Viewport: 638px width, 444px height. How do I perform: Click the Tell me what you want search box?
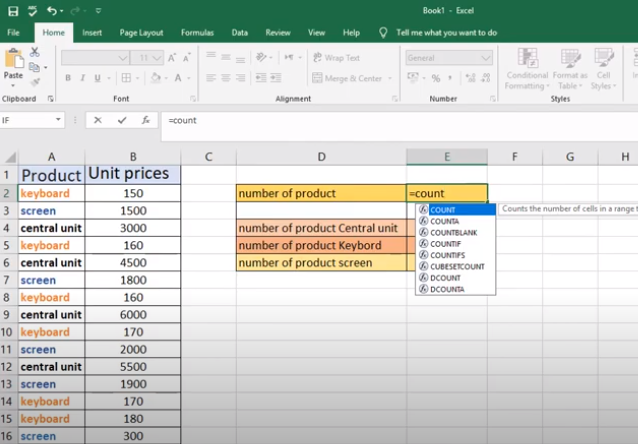pyautogui.click(x=446, y=32)
